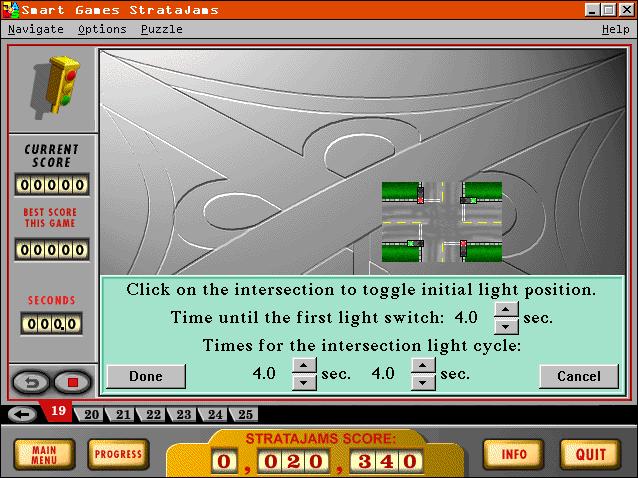Close the StrataJams window
Image resolution: width=638 pixels, height=478 pixels.
click(627, 10)
